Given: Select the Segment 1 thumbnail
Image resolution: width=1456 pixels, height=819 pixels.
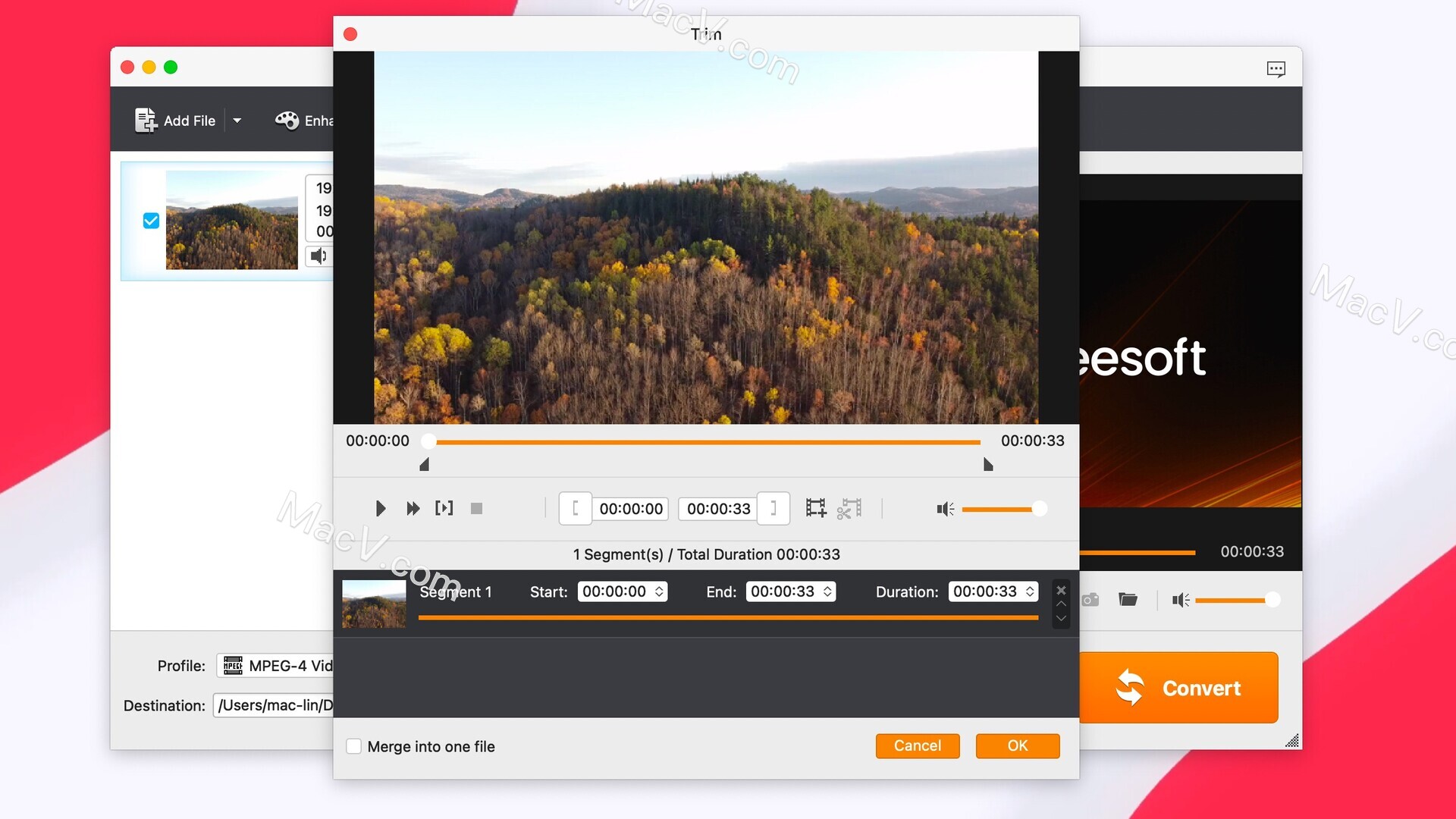Looking at the screenshot, I should [x=374, y=604].
